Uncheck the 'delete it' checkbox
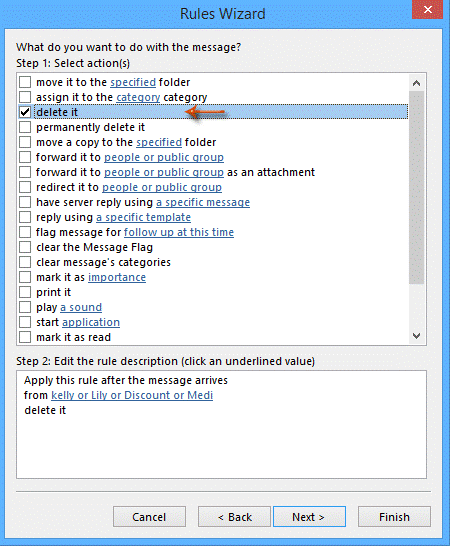Viewport: 450px width, 546px height. click(x=25, y=112)
